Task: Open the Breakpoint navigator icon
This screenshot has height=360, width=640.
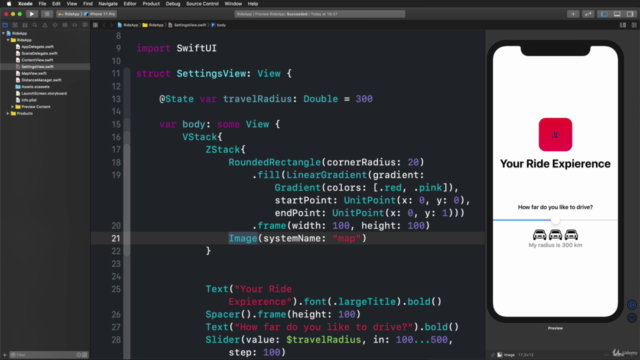Action: [75, 25]
